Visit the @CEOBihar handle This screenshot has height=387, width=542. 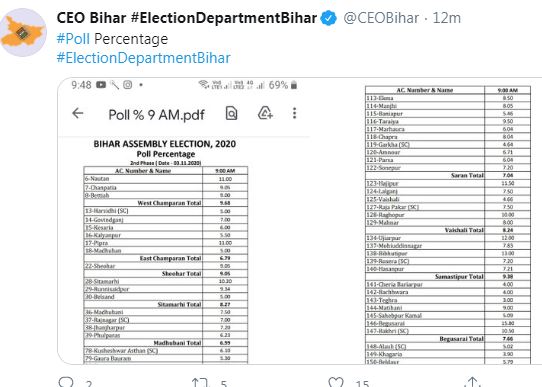coord(381,18)
